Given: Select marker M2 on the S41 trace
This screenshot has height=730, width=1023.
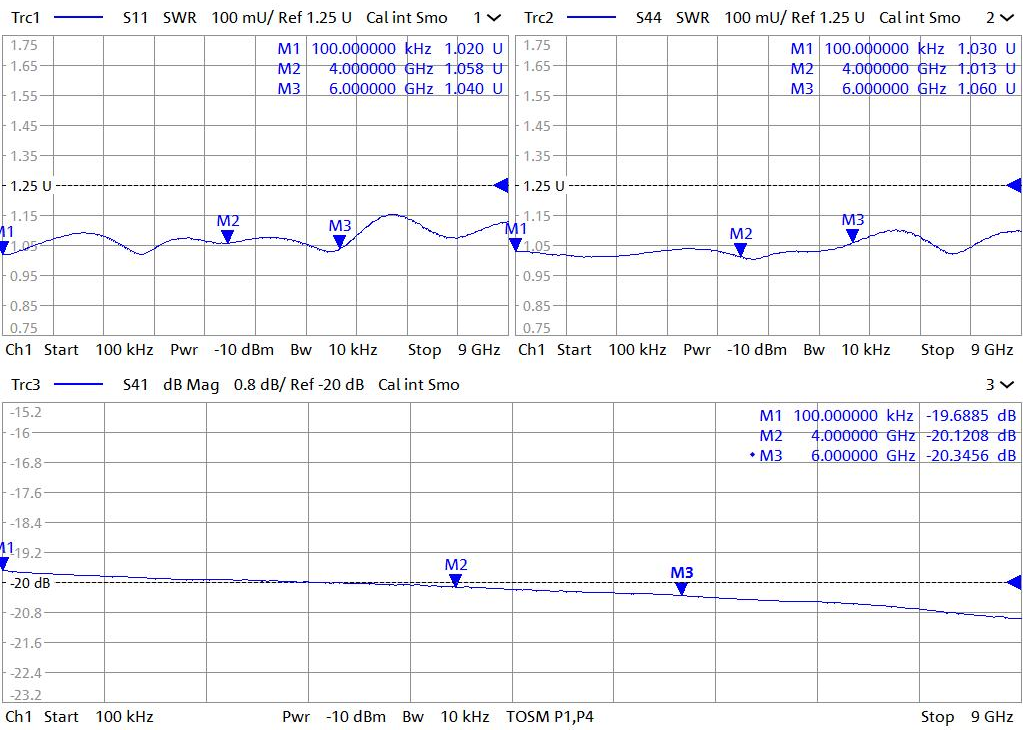Looking at the screenshot, I should [x=456, y=579].
